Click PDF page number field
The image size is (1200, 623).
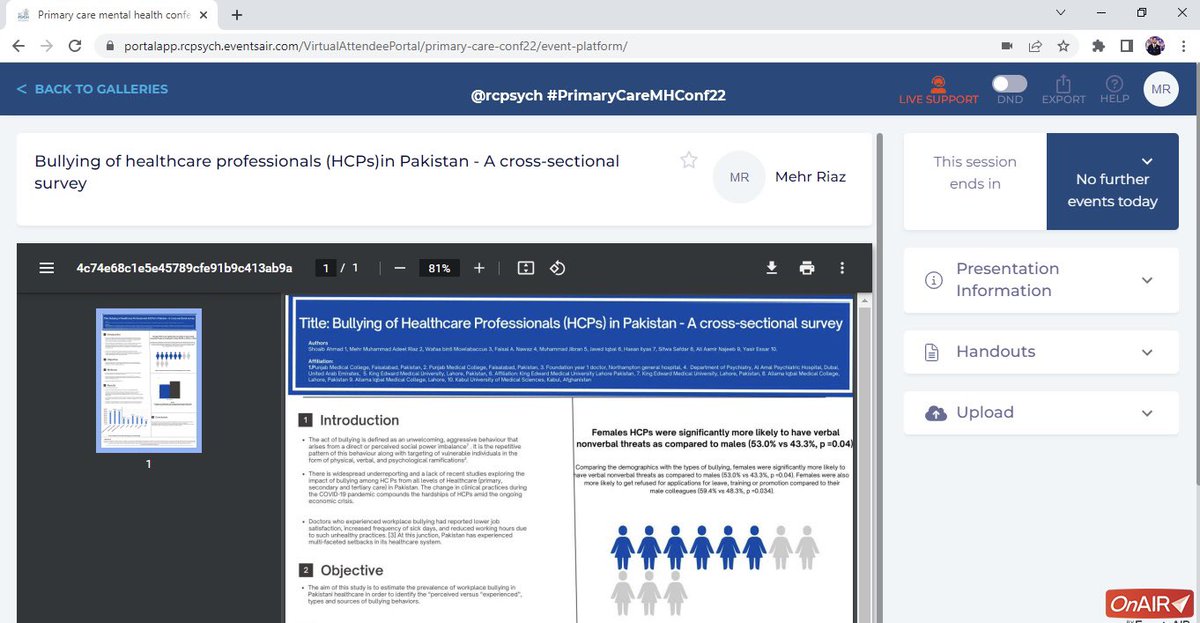(x=325, y=268)
